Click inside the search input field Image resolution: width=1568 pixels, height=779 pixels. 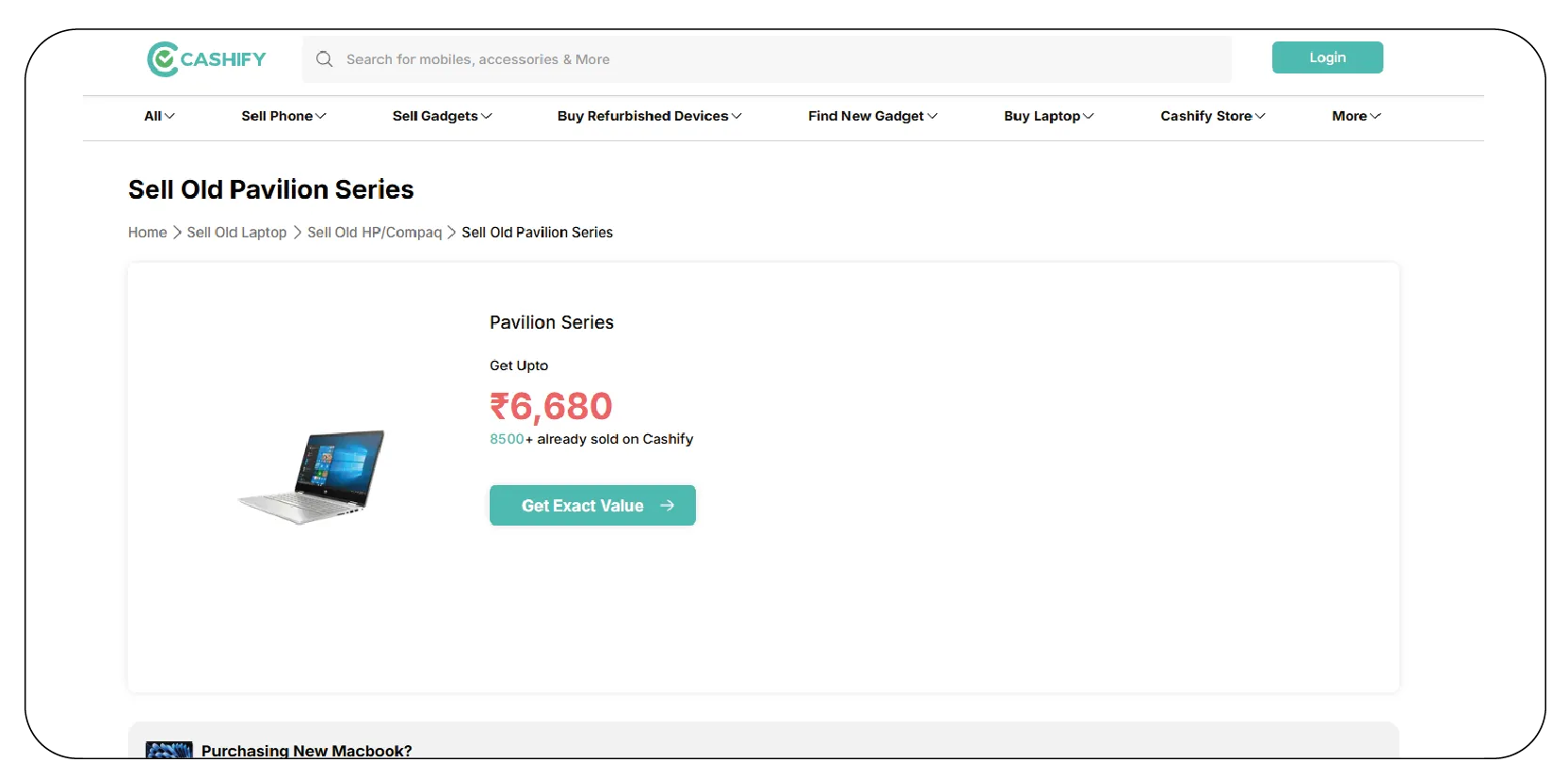tap(659, 58)
